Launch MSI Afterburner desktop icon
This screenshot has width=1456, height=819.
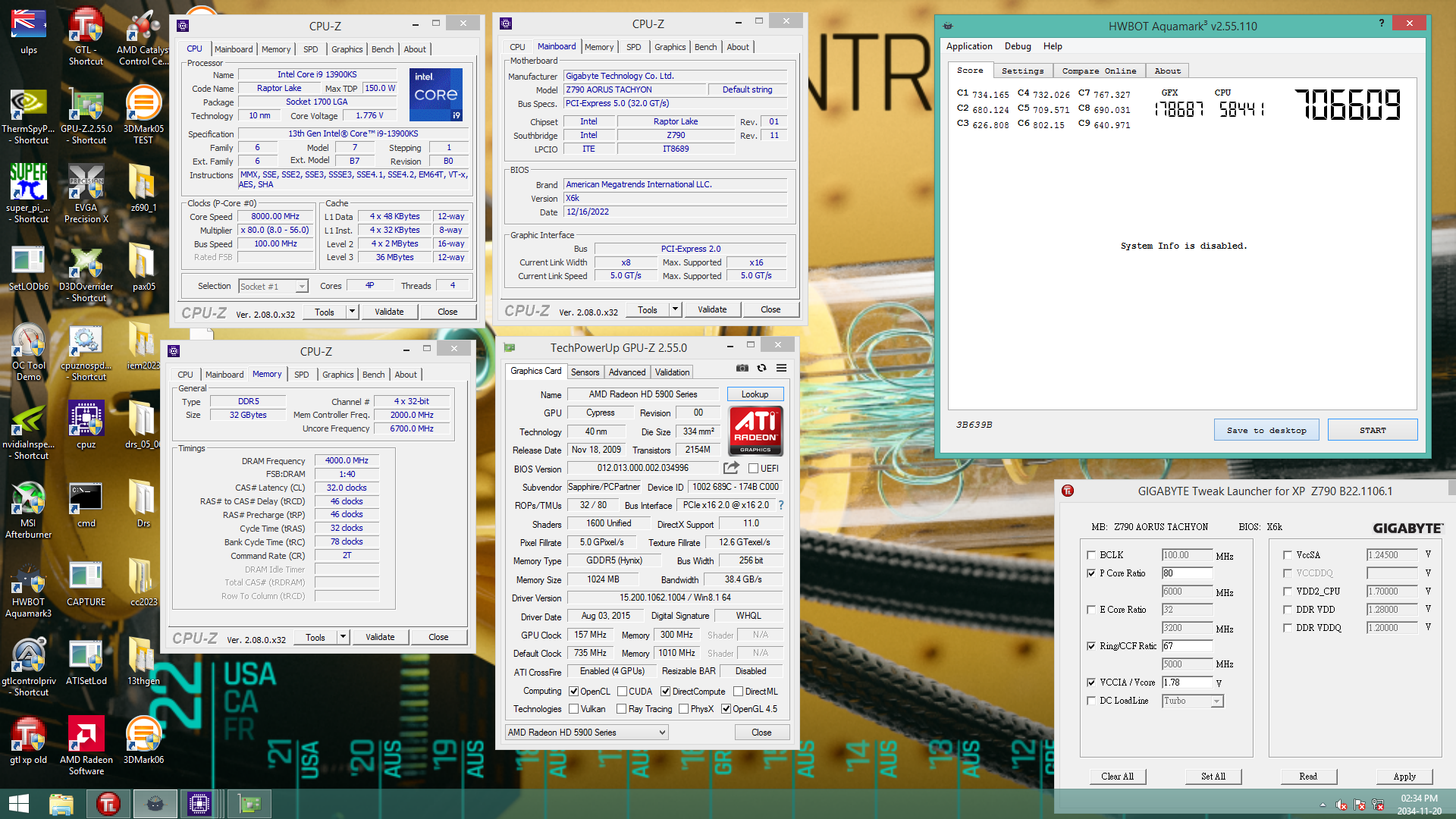[x=29, y=510]
